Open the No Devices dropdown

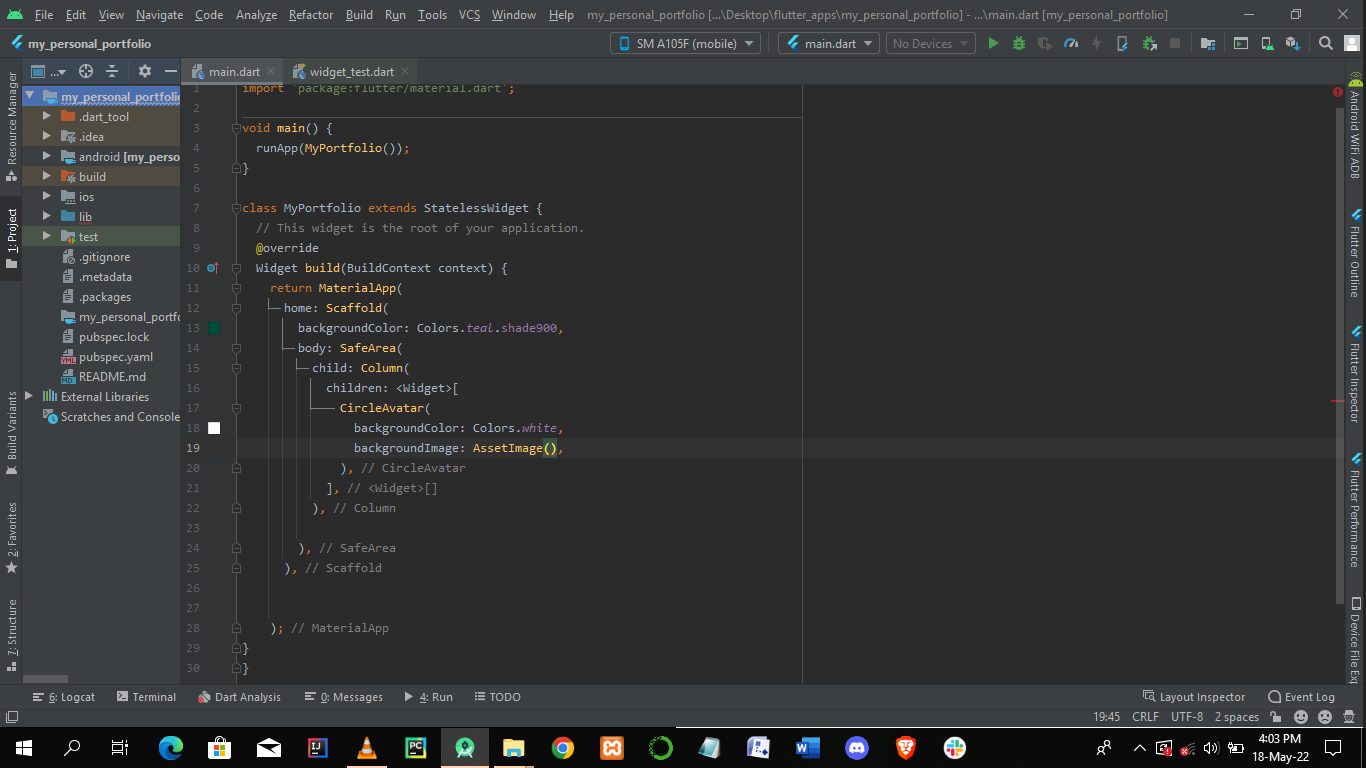(x=930, y=43)
